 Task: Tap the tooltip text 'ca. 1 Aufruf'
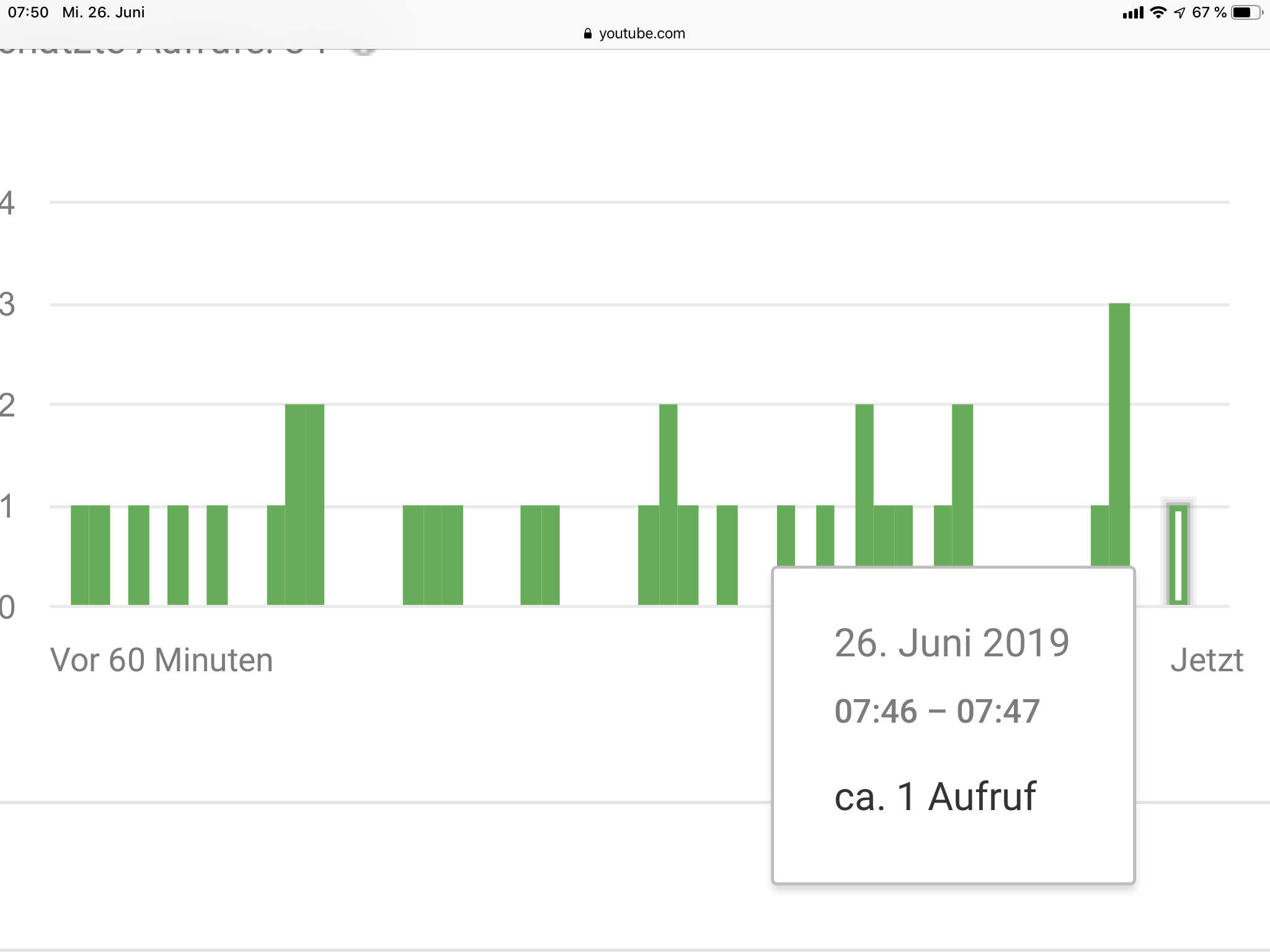point(935,796)
